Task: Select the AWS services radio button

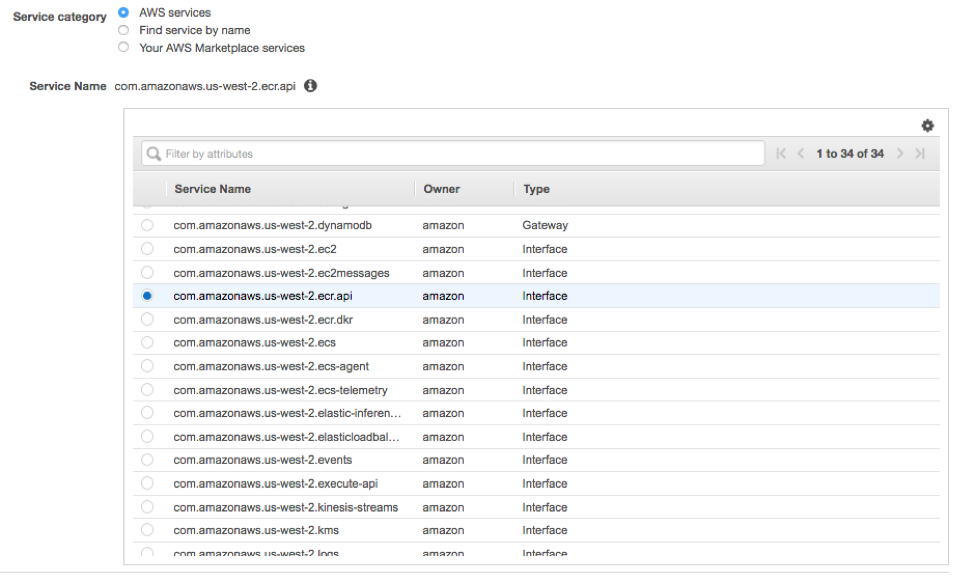Action: pyautogui.click(x=123, y=13)
